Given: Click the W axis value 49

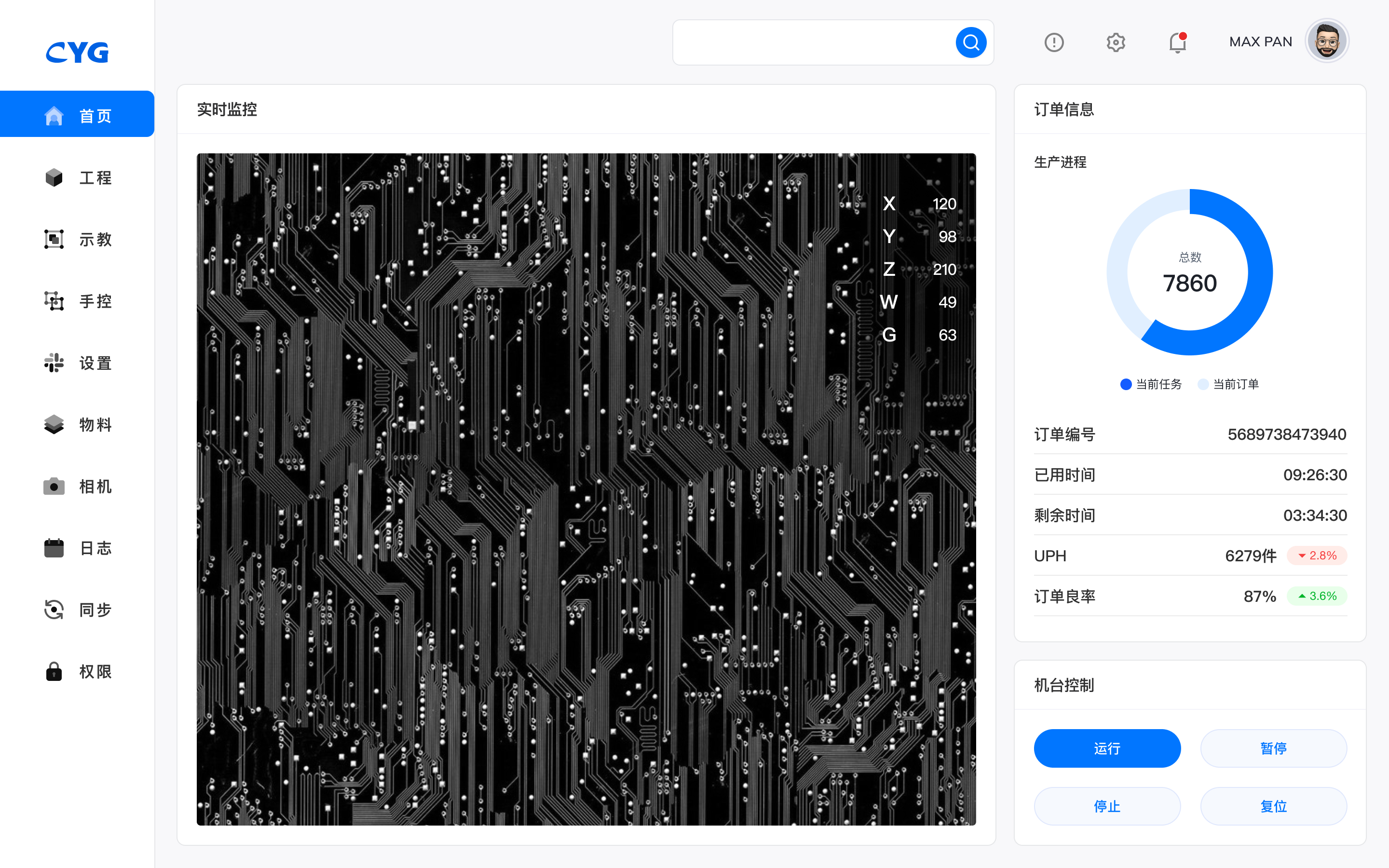Looking at the screenshot, I should point(947,302).
